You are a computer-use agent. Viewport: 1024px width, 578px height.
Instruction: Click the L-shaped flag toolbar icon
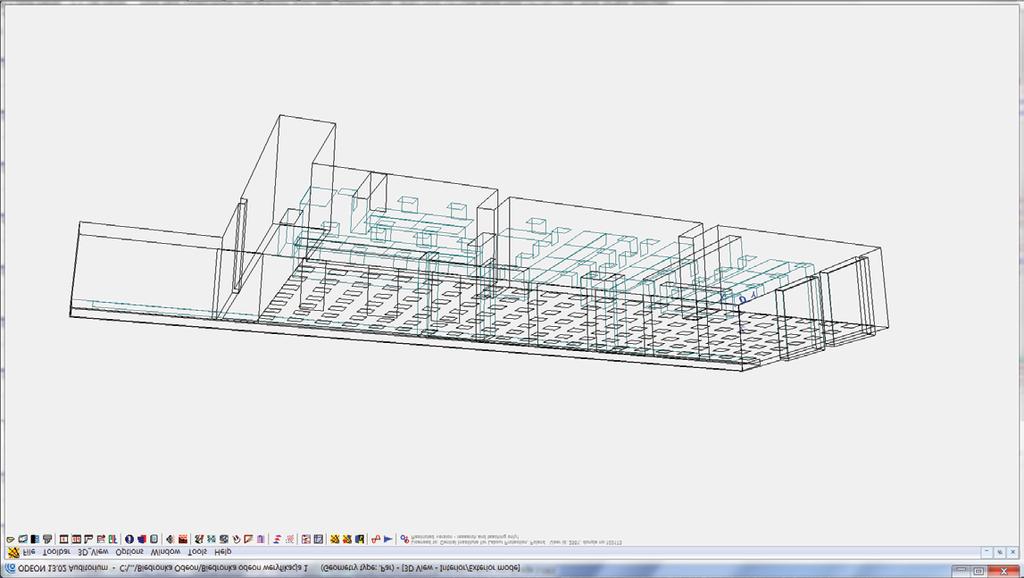88,539
